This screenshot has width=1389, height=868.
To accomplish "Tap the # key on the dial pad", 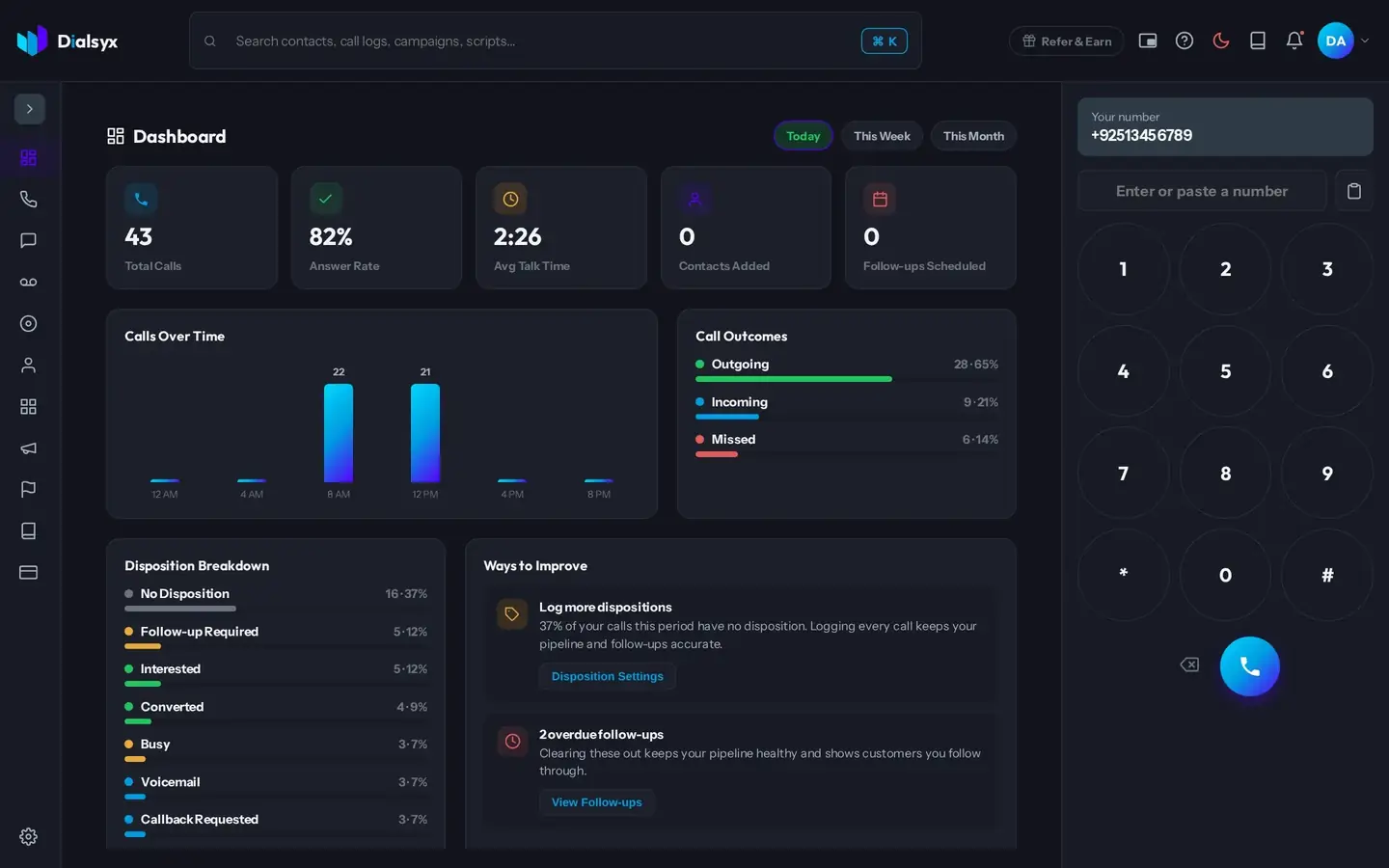I will click(x=1327, y=575).
